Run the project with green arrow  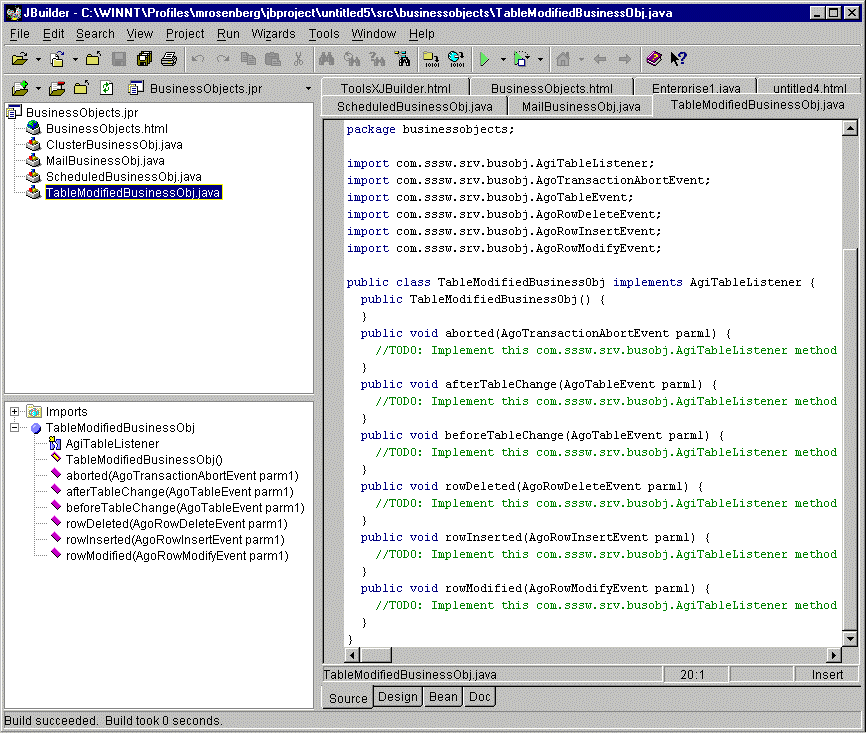(x=485, y=59)
